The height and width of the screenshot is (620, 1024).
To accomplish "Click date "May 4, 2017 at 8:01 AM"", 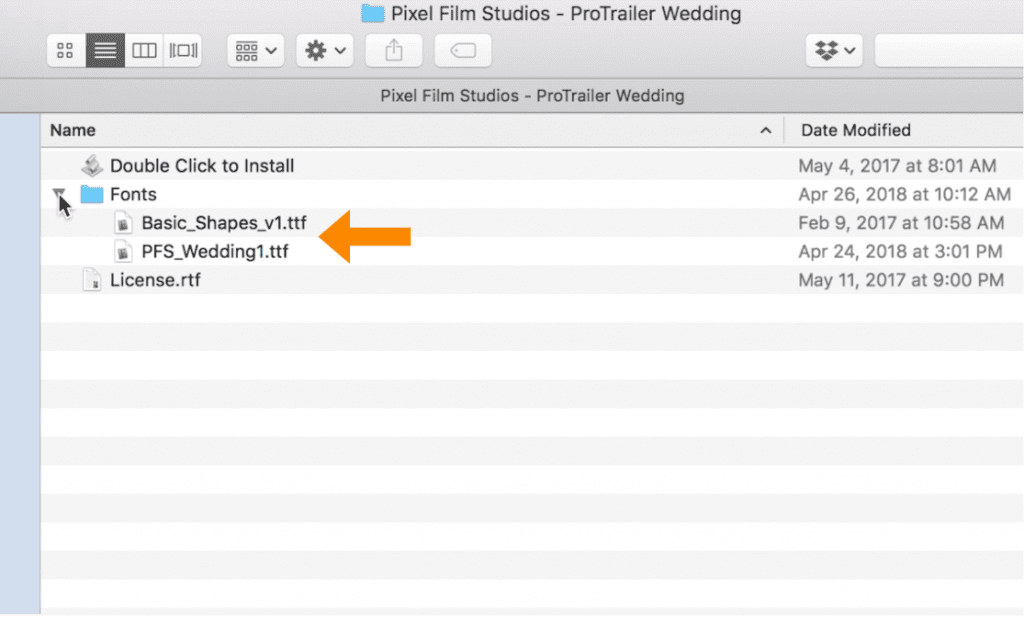I will [897, 166].
